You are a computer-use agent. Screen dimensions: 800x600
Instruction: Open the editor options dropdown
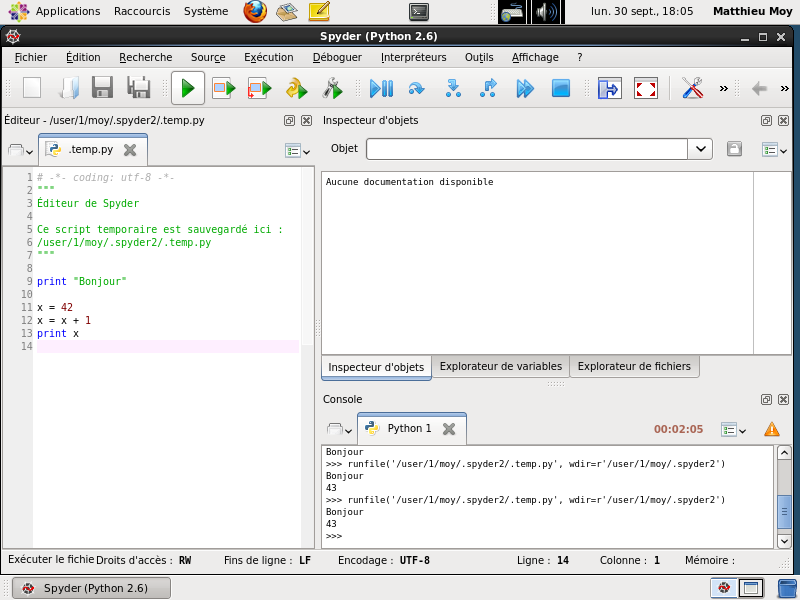[297, 151]
